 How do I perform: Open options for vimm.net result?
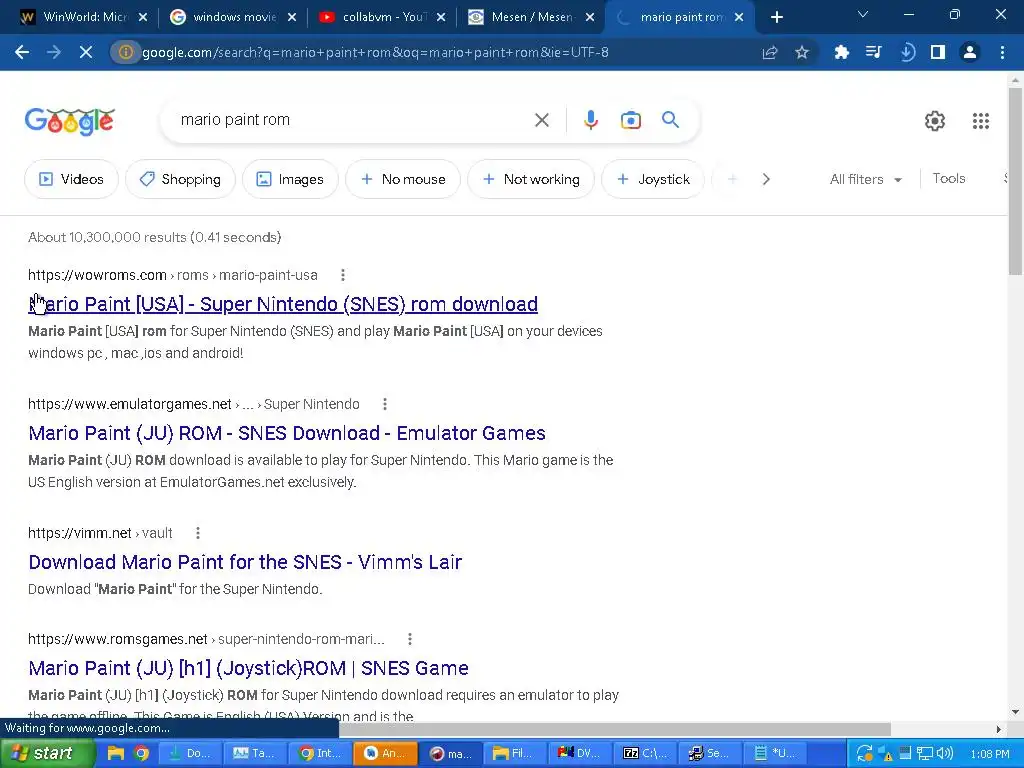[198, 533]
